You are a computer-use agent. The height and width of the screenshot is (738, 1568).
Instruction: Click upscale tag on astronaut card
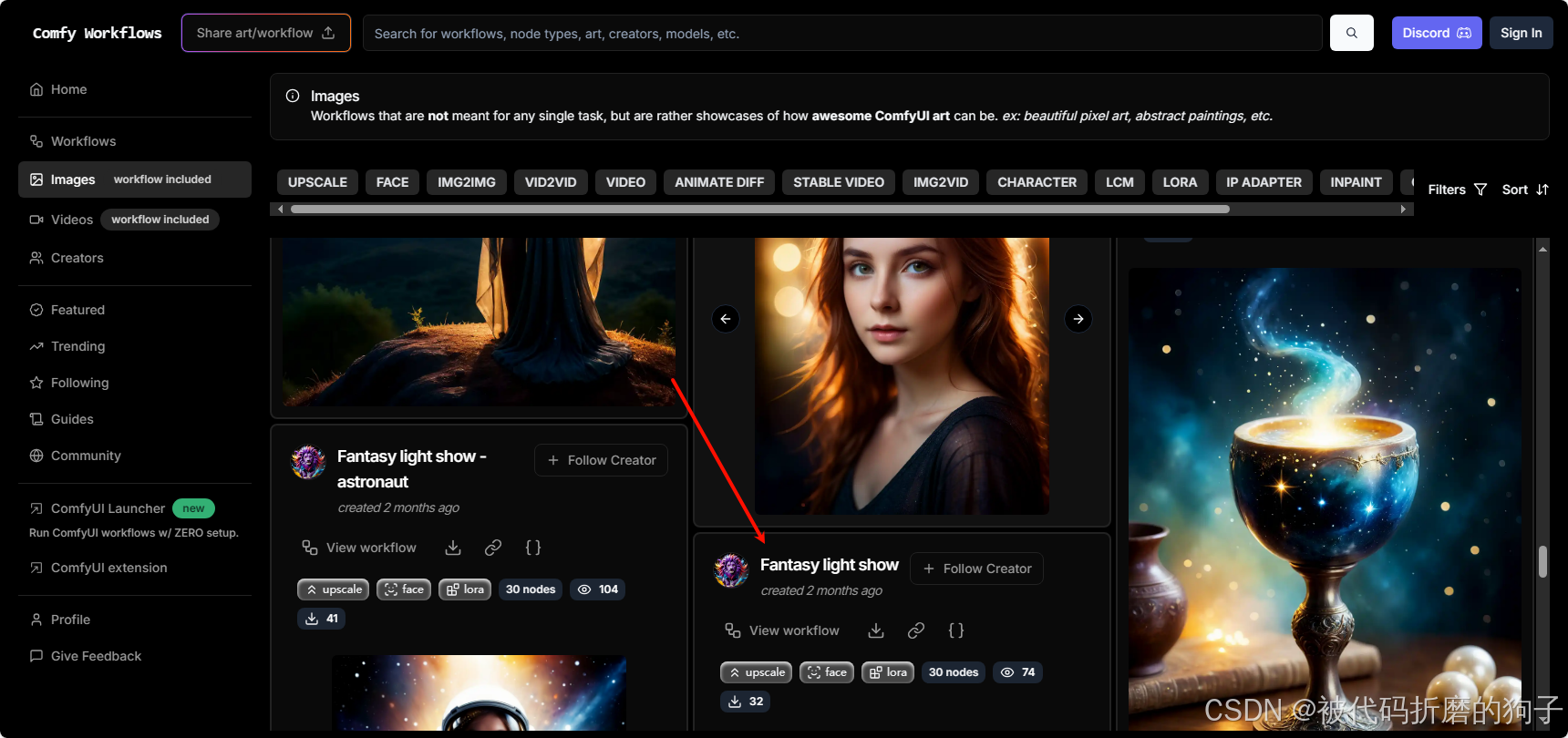(x=334, y=589)
